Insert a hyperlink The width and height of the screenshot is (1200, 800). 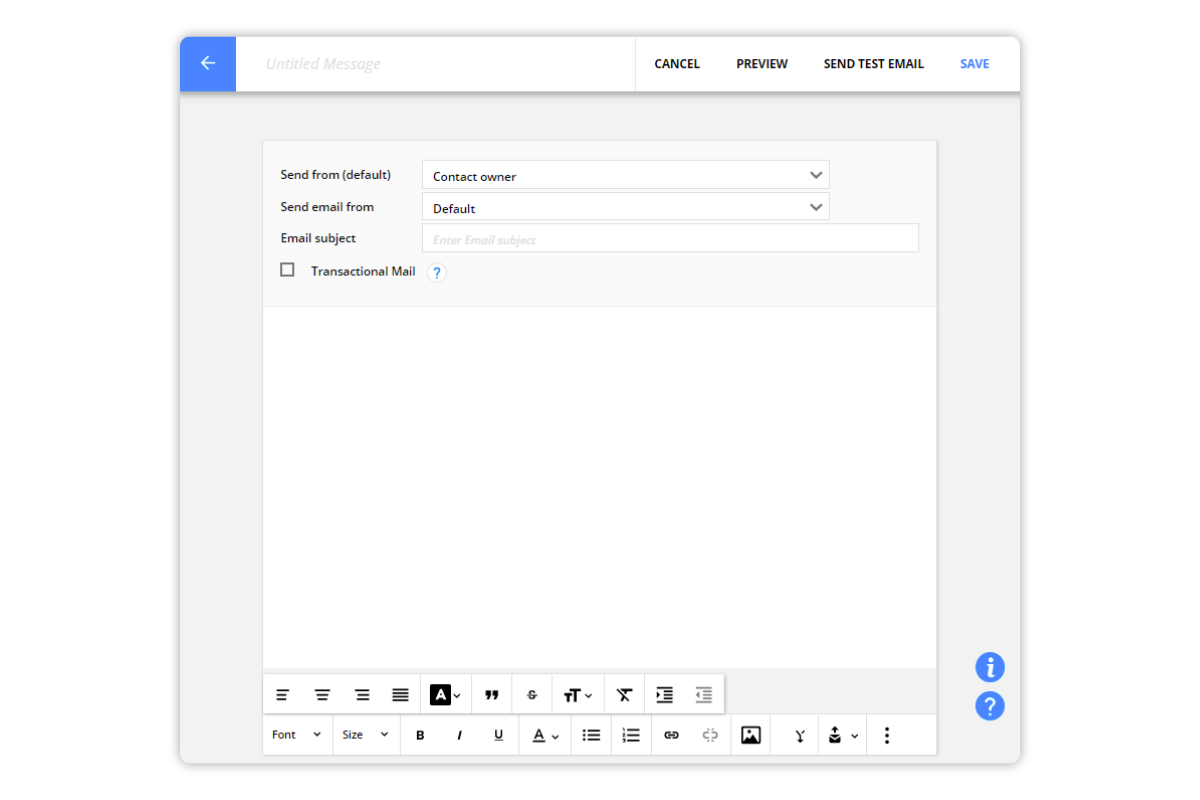(x=672, y=735)
